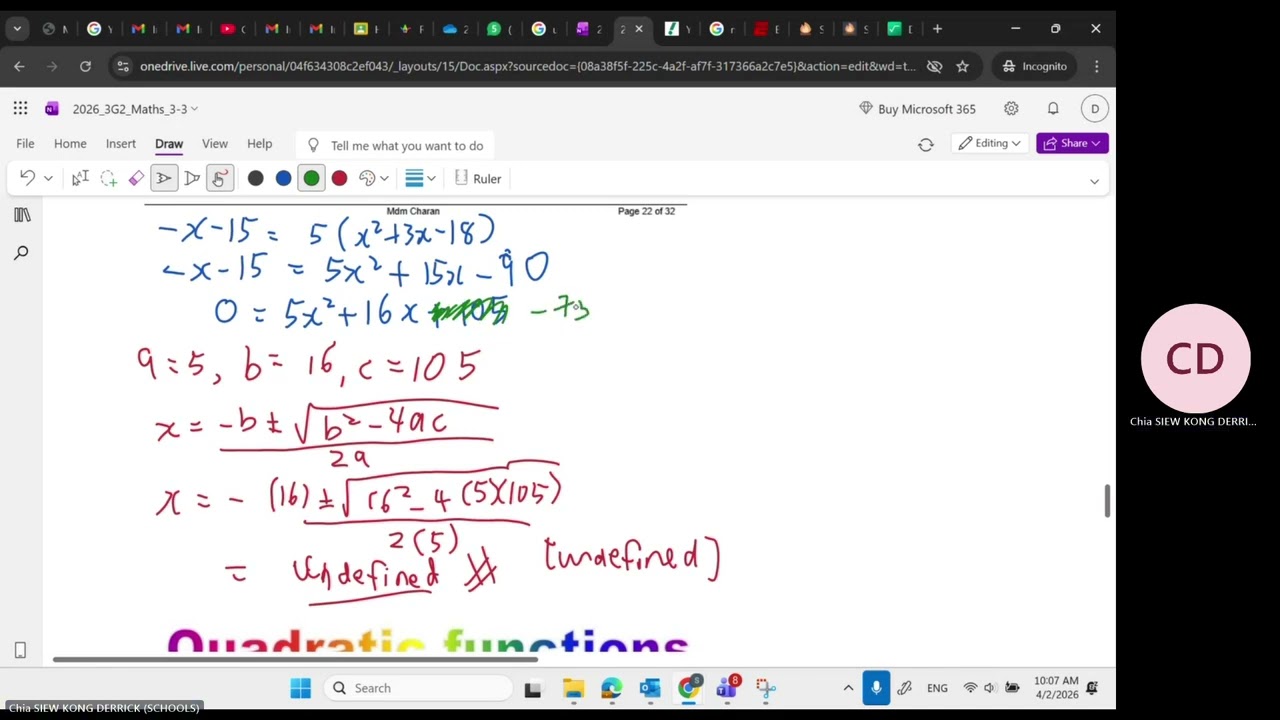The width and height of the screenshot is (1280, 720).
Task: Bookmark this page with the star icon
Action: tap(962, 66)
